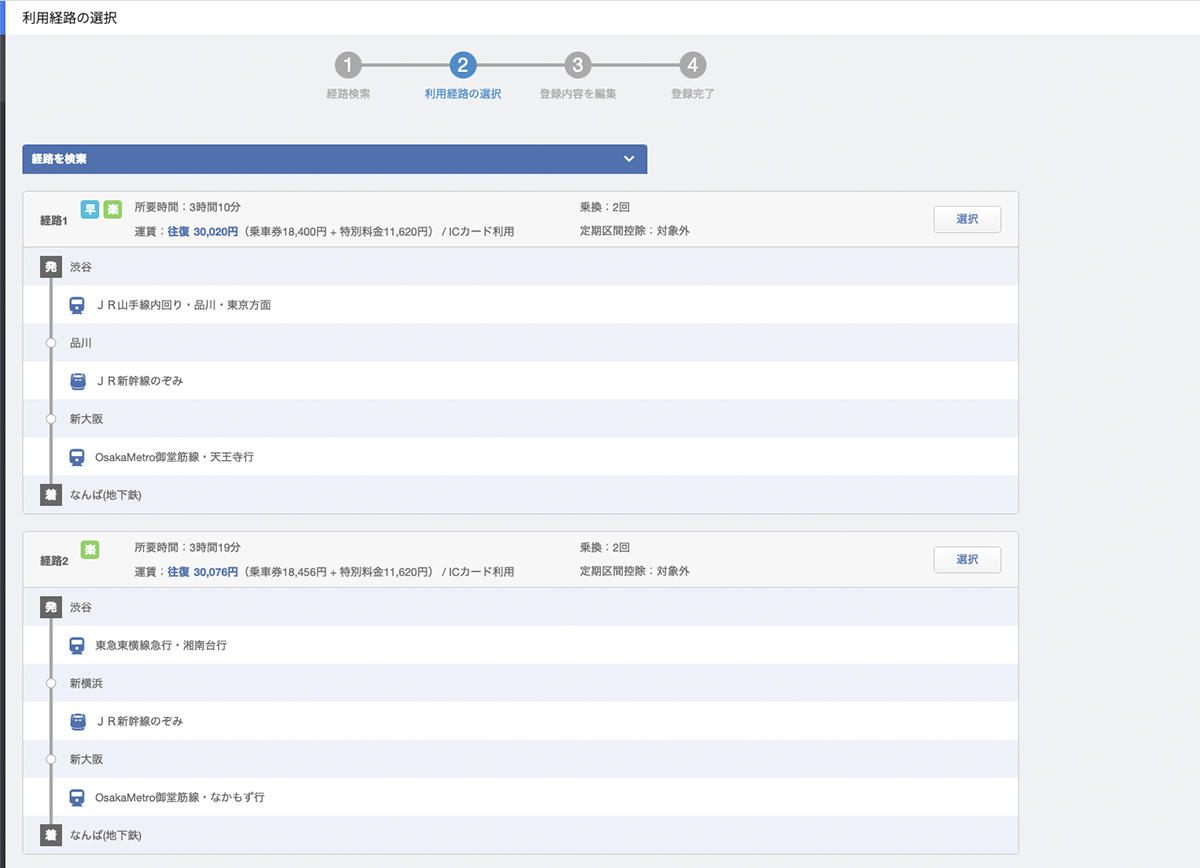This screenshot has height=868, width=1200.
Task: Click the train icon for JR山手線内回り
Action: 77,305
